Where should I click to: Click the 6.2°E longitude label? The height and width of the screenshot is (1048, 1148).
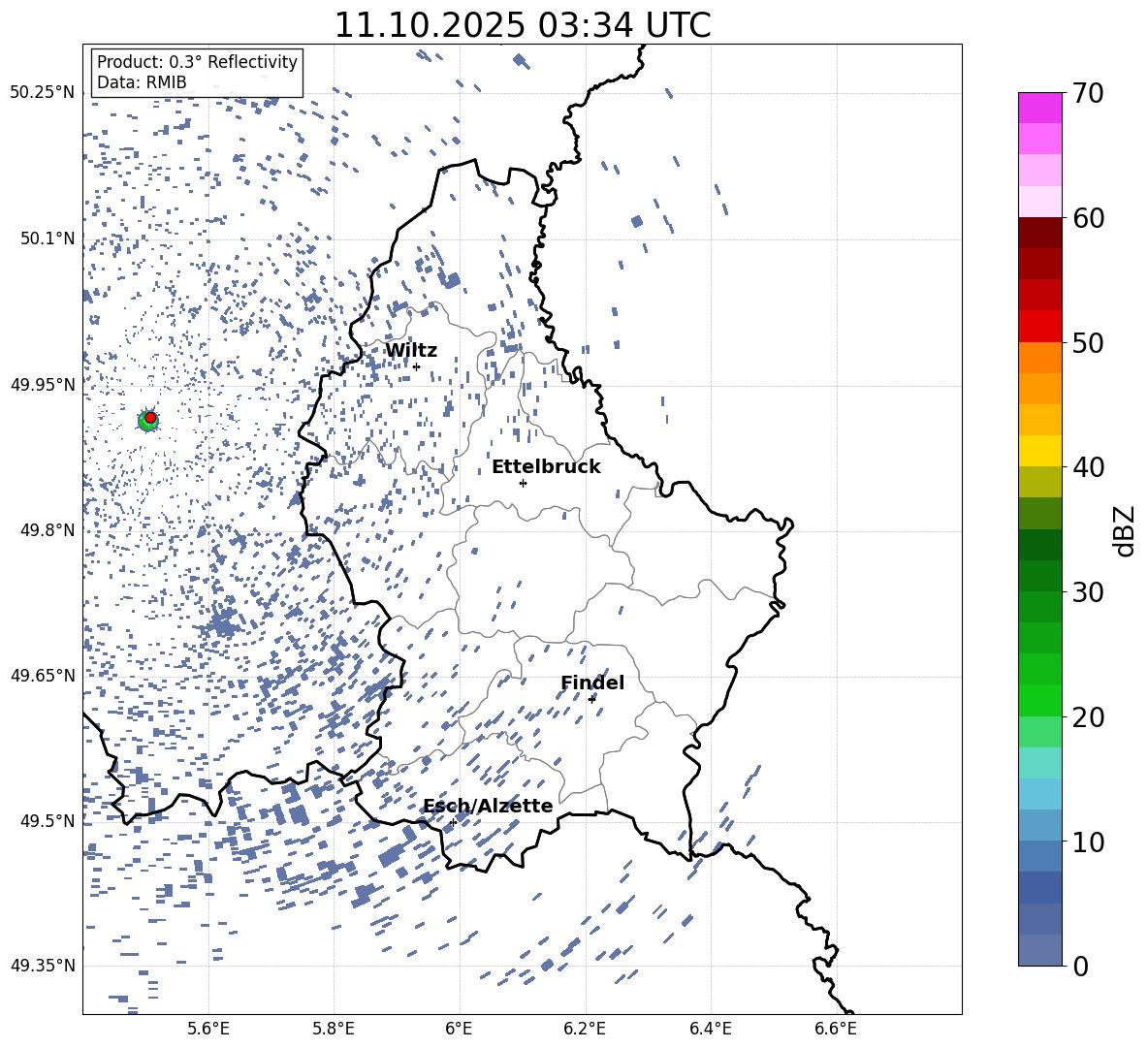pyautogui.click(x=585, y=1029)
